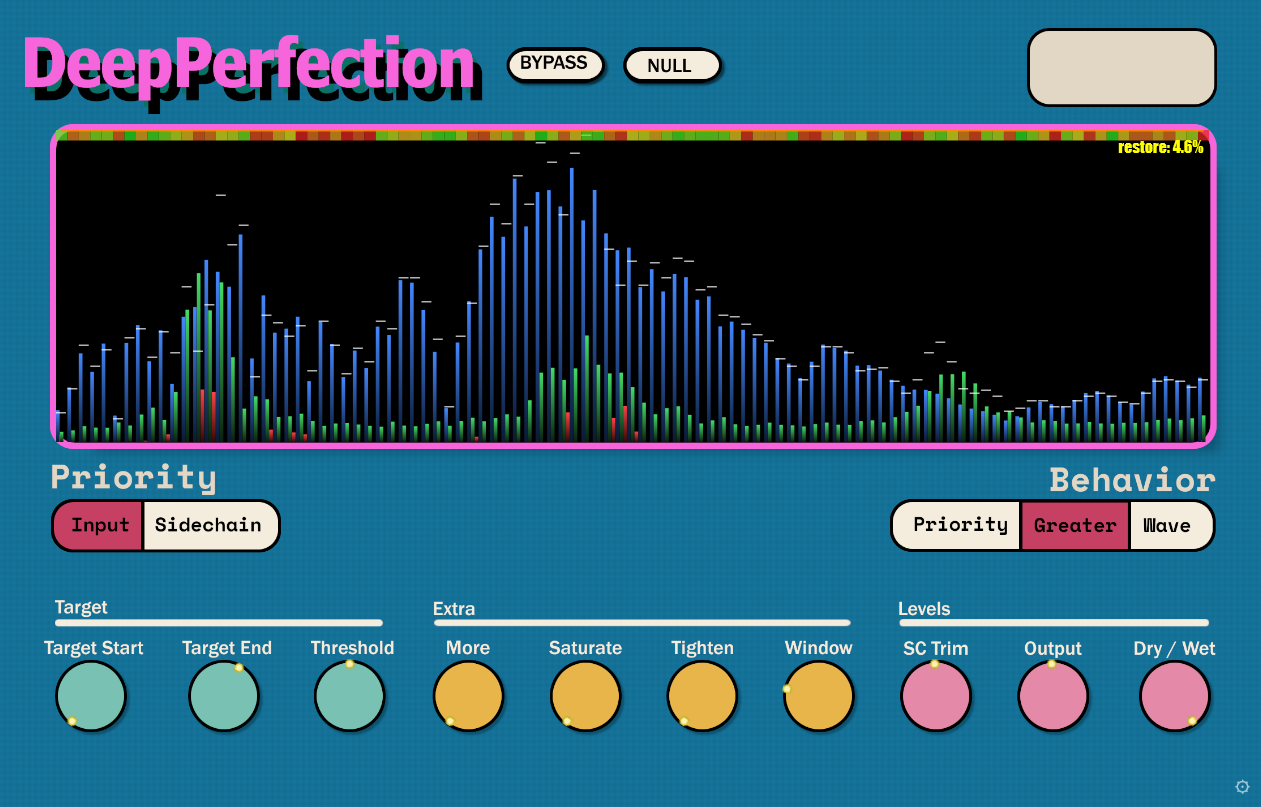The height and width of the screenshot is (807, 1261).
Task: Toggle the NULL button
Action: click(671, 66)
